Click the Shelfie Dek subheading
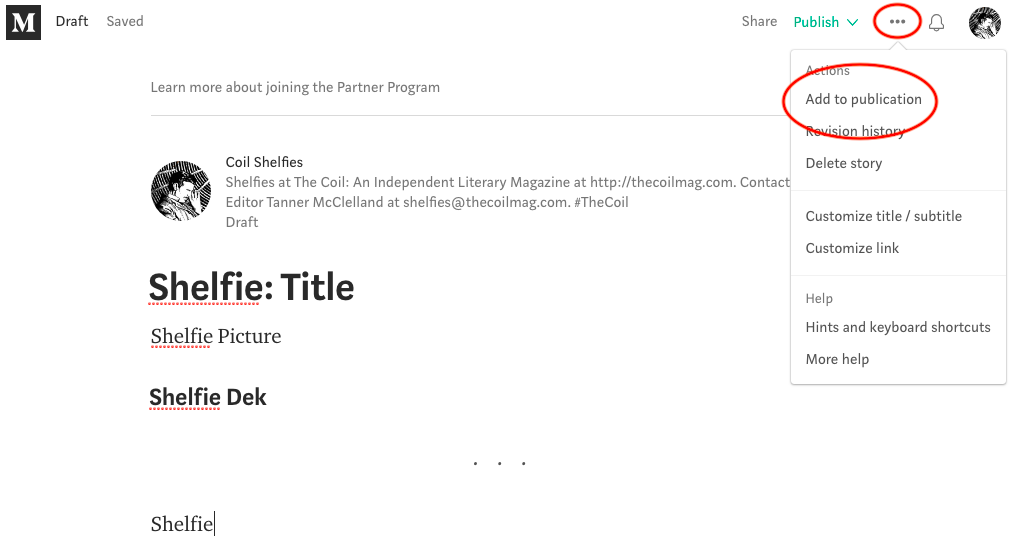The height and width of the screenshot is (545, 1014). pos(208,397)
